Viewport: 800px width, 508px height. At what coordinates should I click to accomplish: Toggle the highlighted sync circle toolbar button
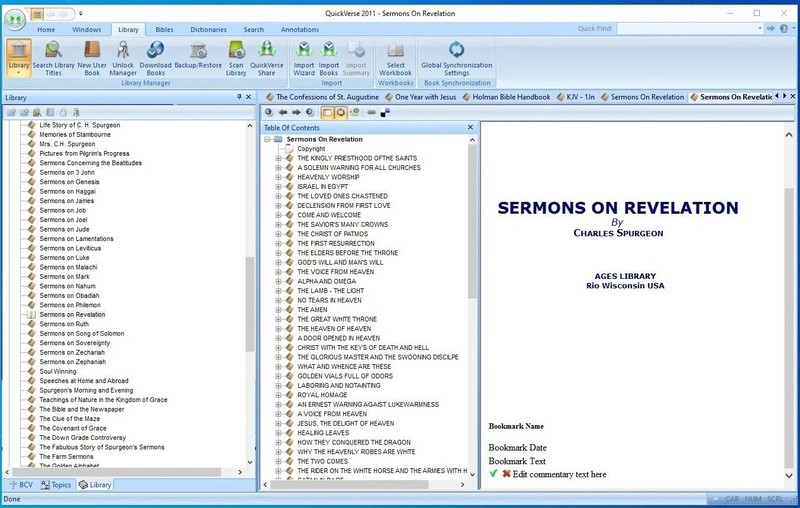[340, 112]
